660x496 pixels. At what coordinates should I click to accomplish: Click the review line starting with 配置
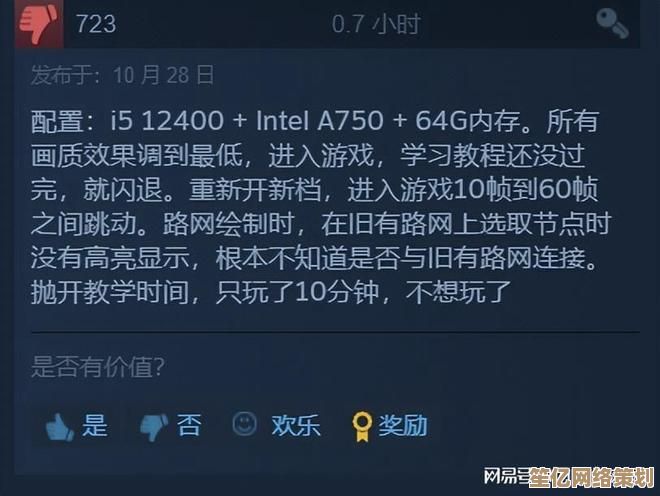point(314,122)
